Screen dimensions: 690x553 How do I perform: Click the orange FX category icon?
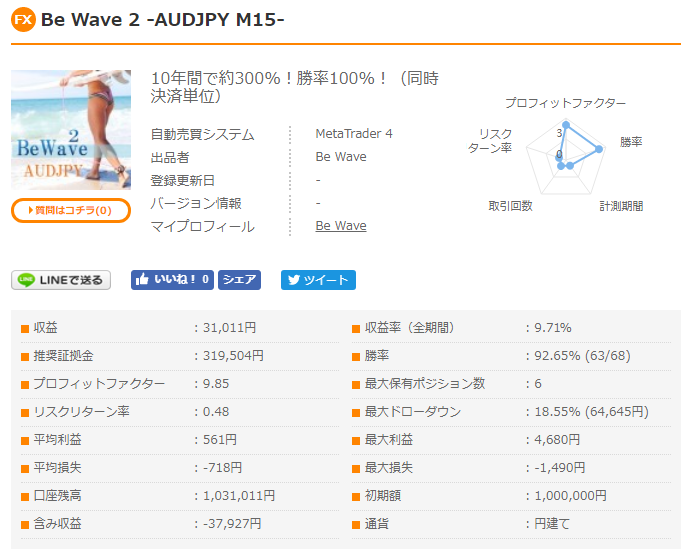23,20
